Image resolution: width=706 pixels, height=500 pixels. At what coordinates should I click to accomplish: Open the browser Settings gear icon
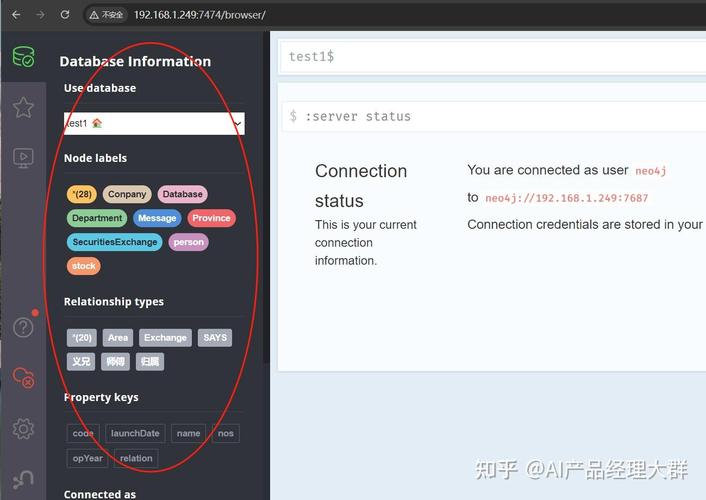coord(23,428)
